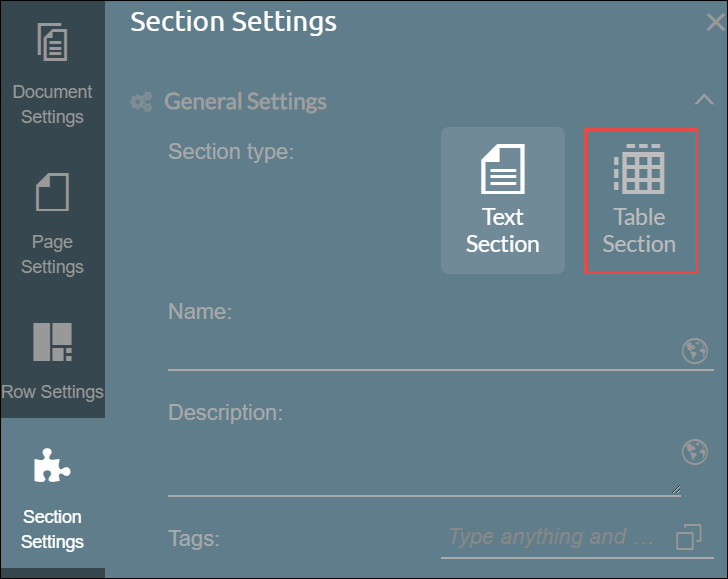Click the General Settings header text
This screenshot has width=728, height=579.
tap(245, 102)
